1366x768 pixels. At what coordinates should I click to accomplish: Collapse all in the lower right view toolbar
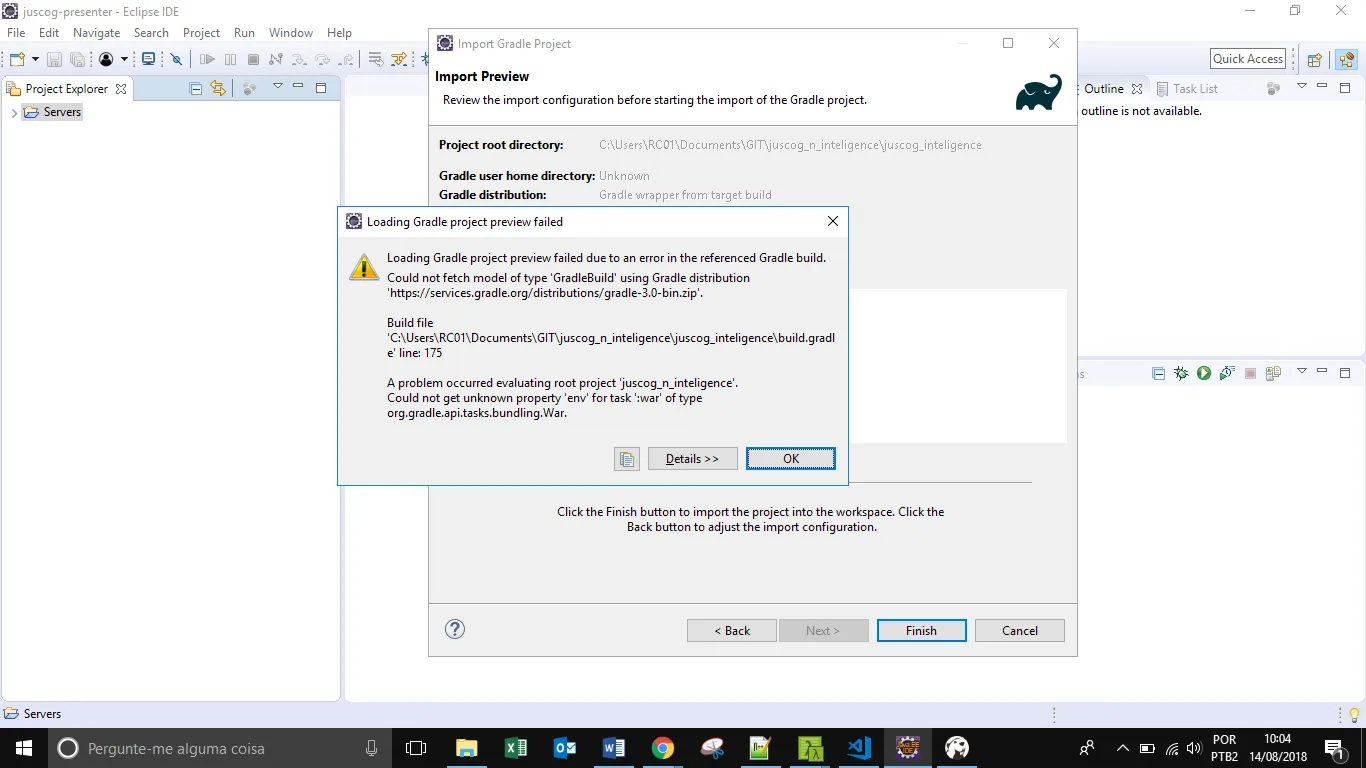click(x=1159, y=374)
